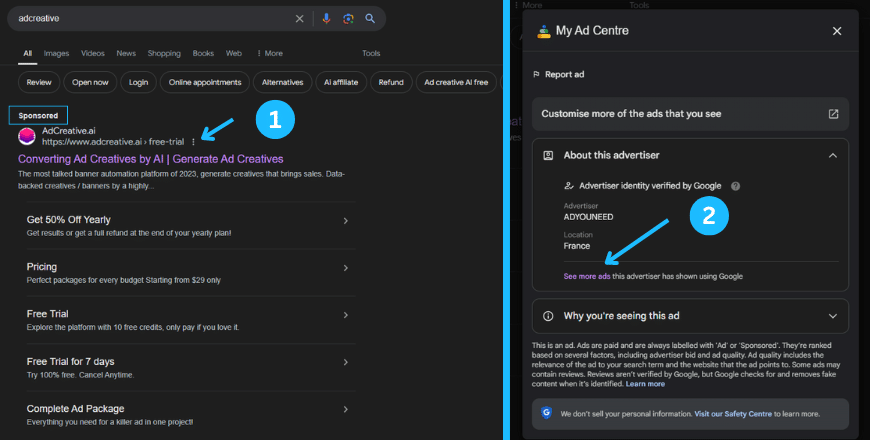Switch to the Shopping tab
870x440 pixels.
pos(164,53)
